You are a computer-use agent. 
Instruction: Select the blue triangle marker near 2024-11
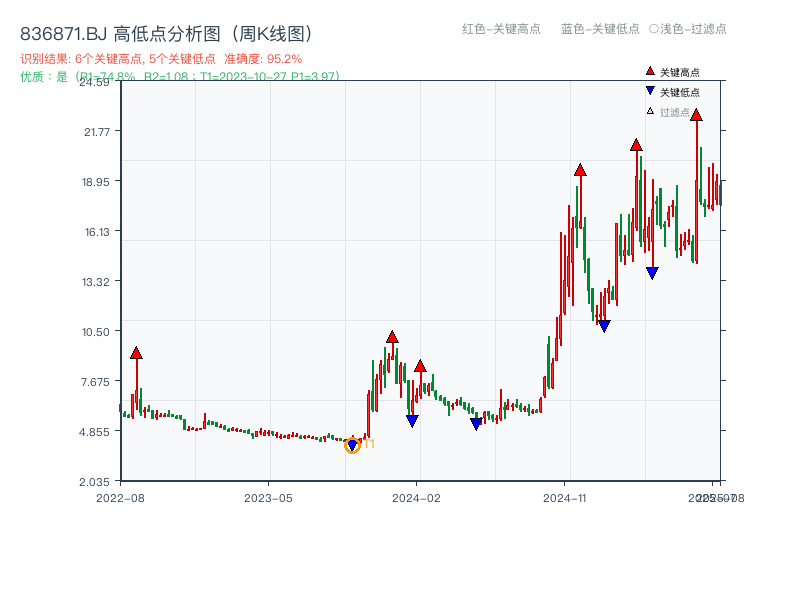604,325
